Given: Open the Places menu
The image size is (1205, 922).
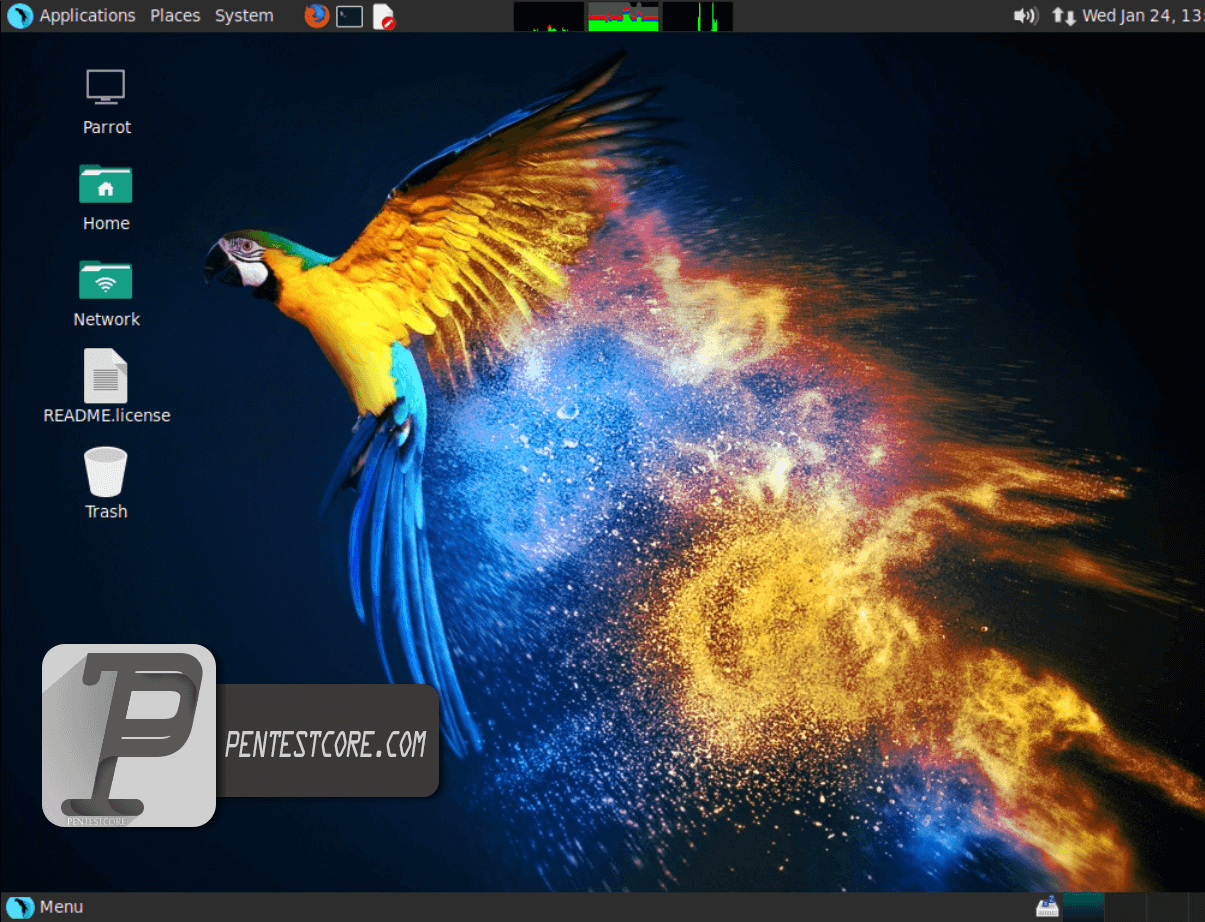Looking at the screenshot, I should tap(175, 16).
